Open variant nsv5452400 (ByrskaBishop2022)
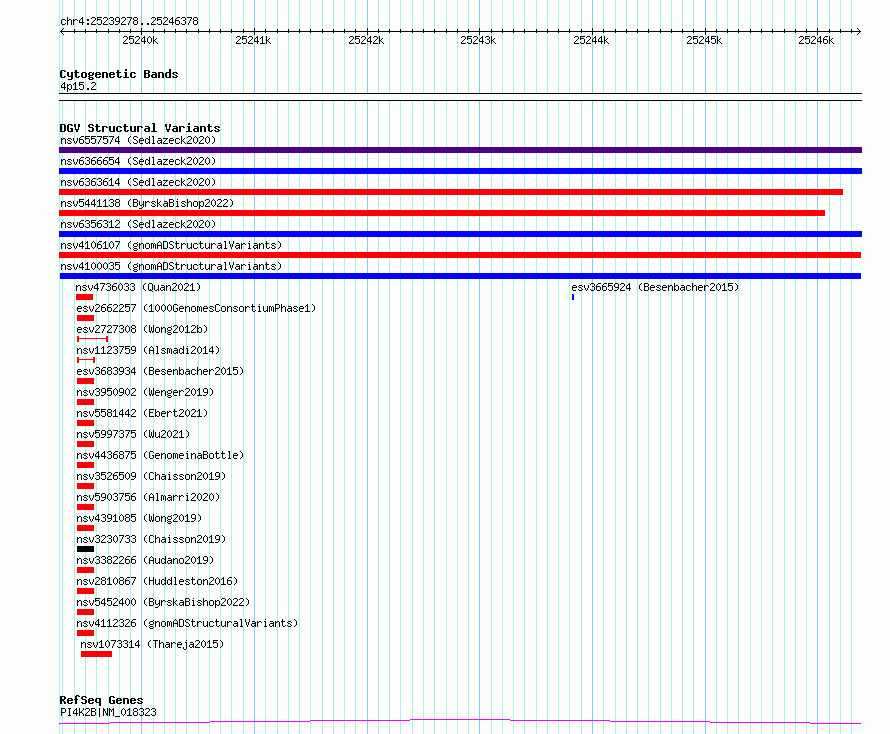Image resolution: width=890 pixels, height=734 pixels. (163, 602)
